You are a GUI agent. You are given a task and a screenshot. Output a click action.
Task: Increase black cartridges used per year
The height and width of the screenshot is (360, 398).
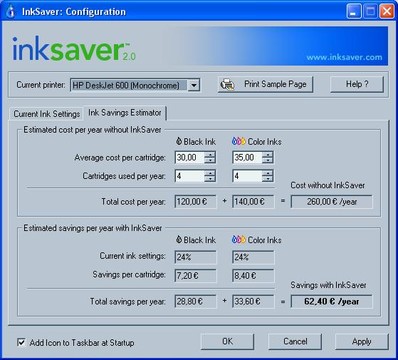coord(210,173)
